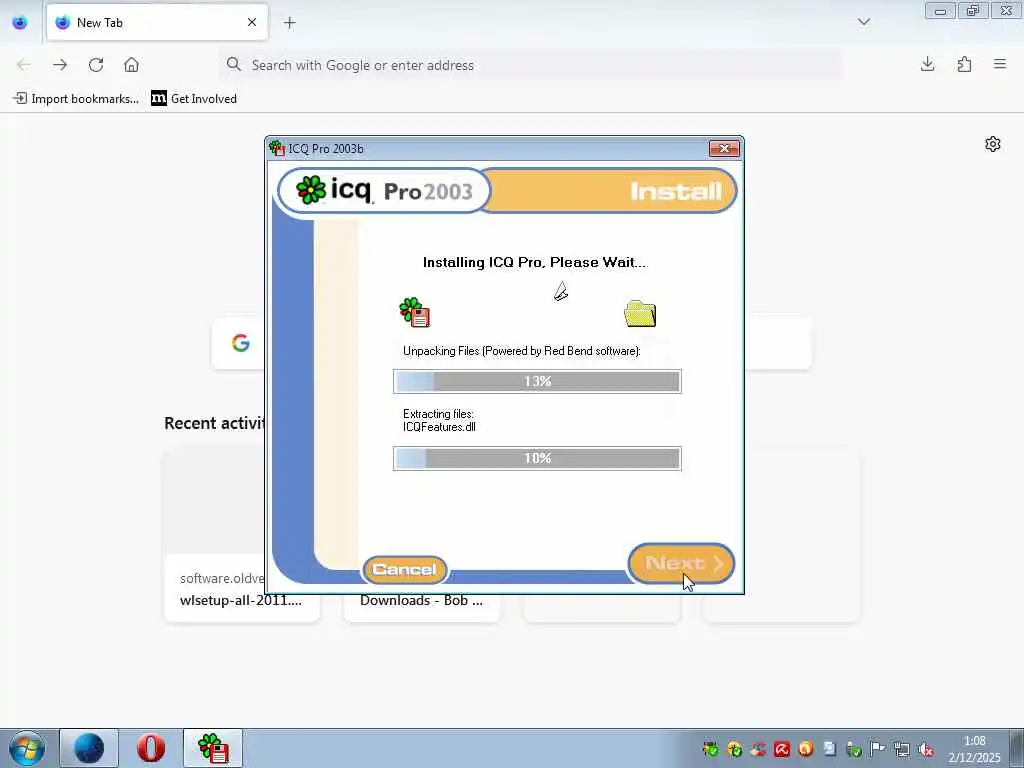The image size is (1024, 768).
Task: Click the orange Install header banner
Action: (614, 191)
